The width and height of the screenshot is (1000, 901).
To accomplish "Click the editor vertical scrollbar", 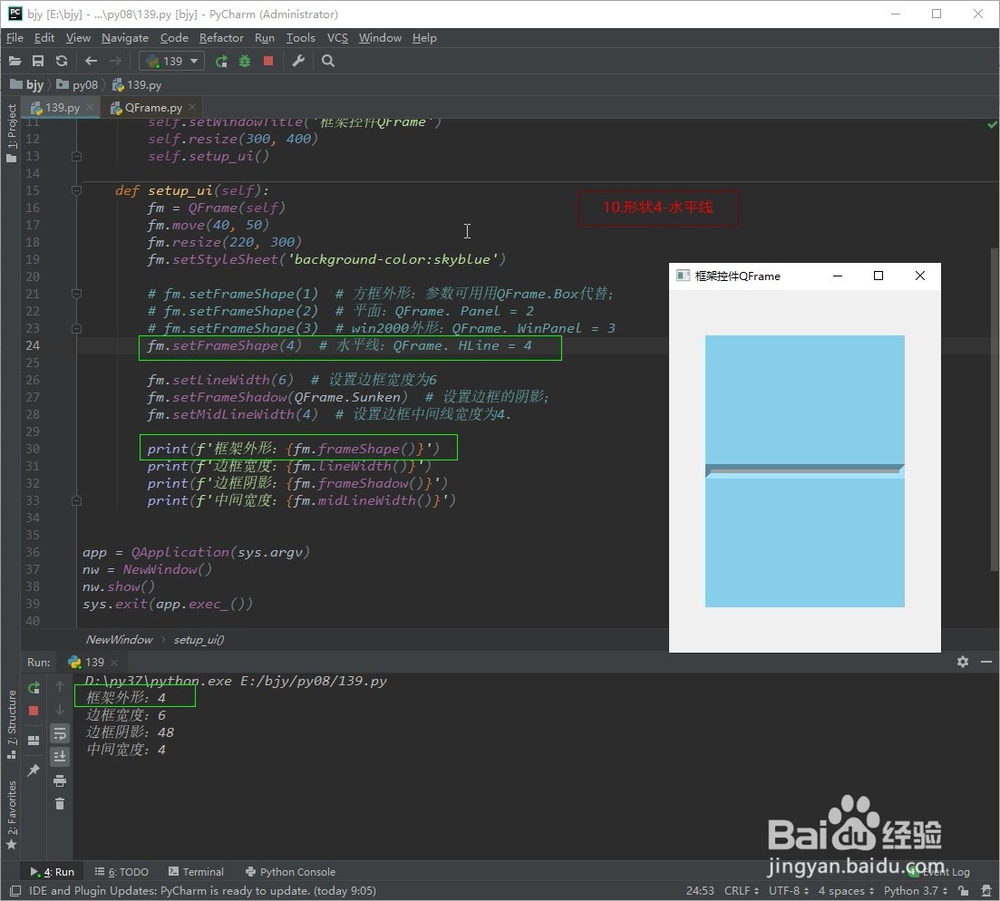I will coord(994,408).
